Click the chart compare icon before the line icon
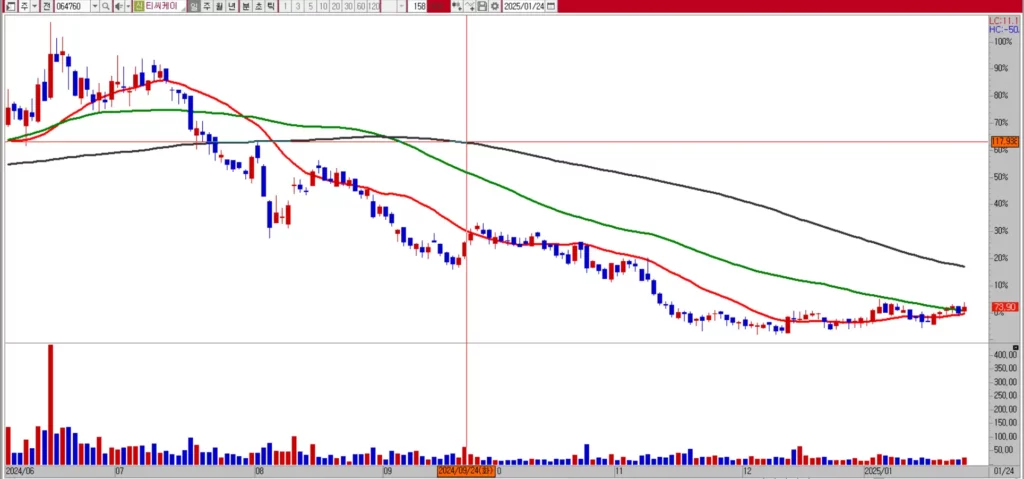This screenshot has width=1024, height=479. (x=457, y=7)
